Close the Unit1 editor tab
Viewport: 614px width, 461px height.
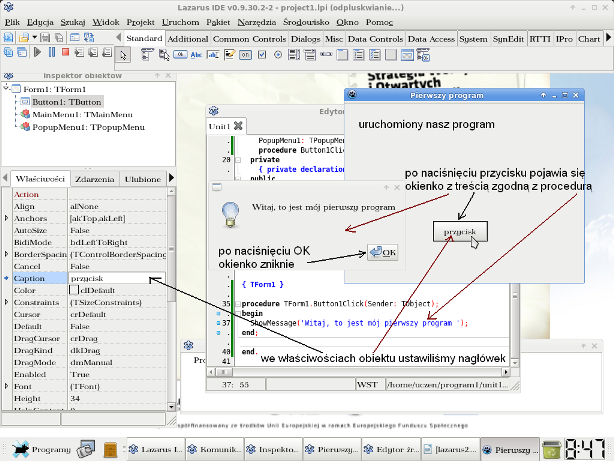point(238,126)
